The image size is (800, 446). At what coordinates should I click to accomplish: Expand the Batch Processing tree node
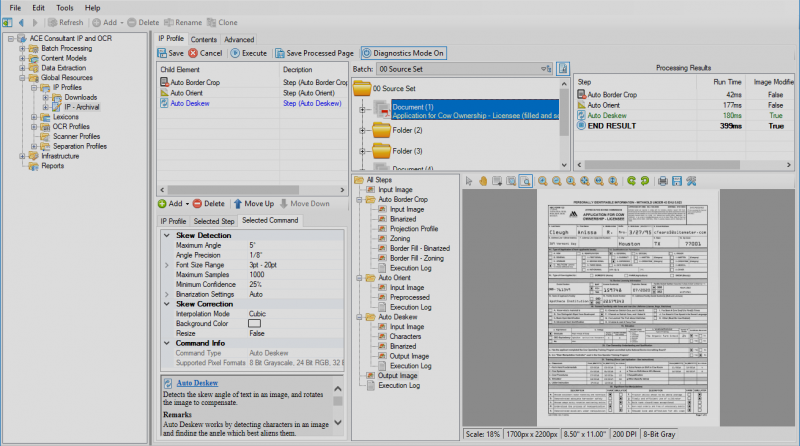click(22, 48)
